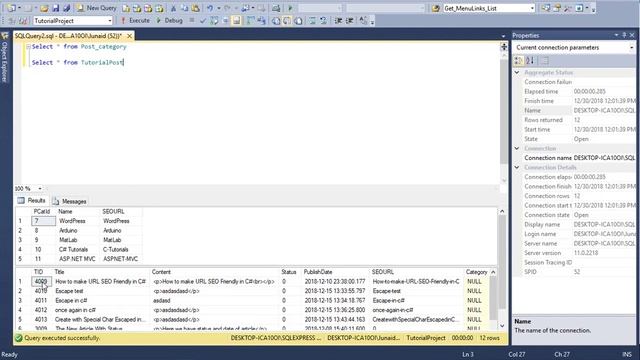
Task: Select the WordPress cell in Name column
Action: [x=78, y=221]
